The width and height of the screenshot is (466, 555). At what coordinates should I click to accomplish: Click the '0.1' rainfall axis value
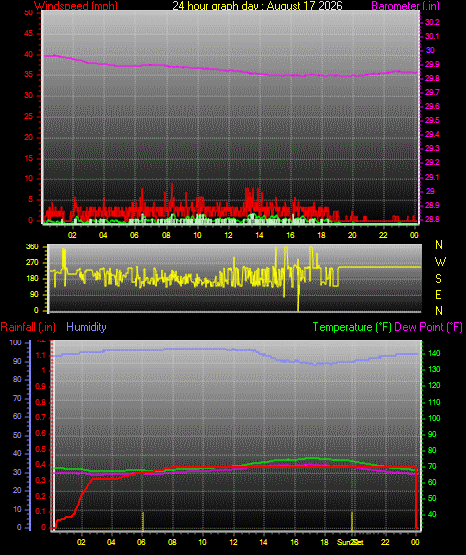[x=41, y=511]
